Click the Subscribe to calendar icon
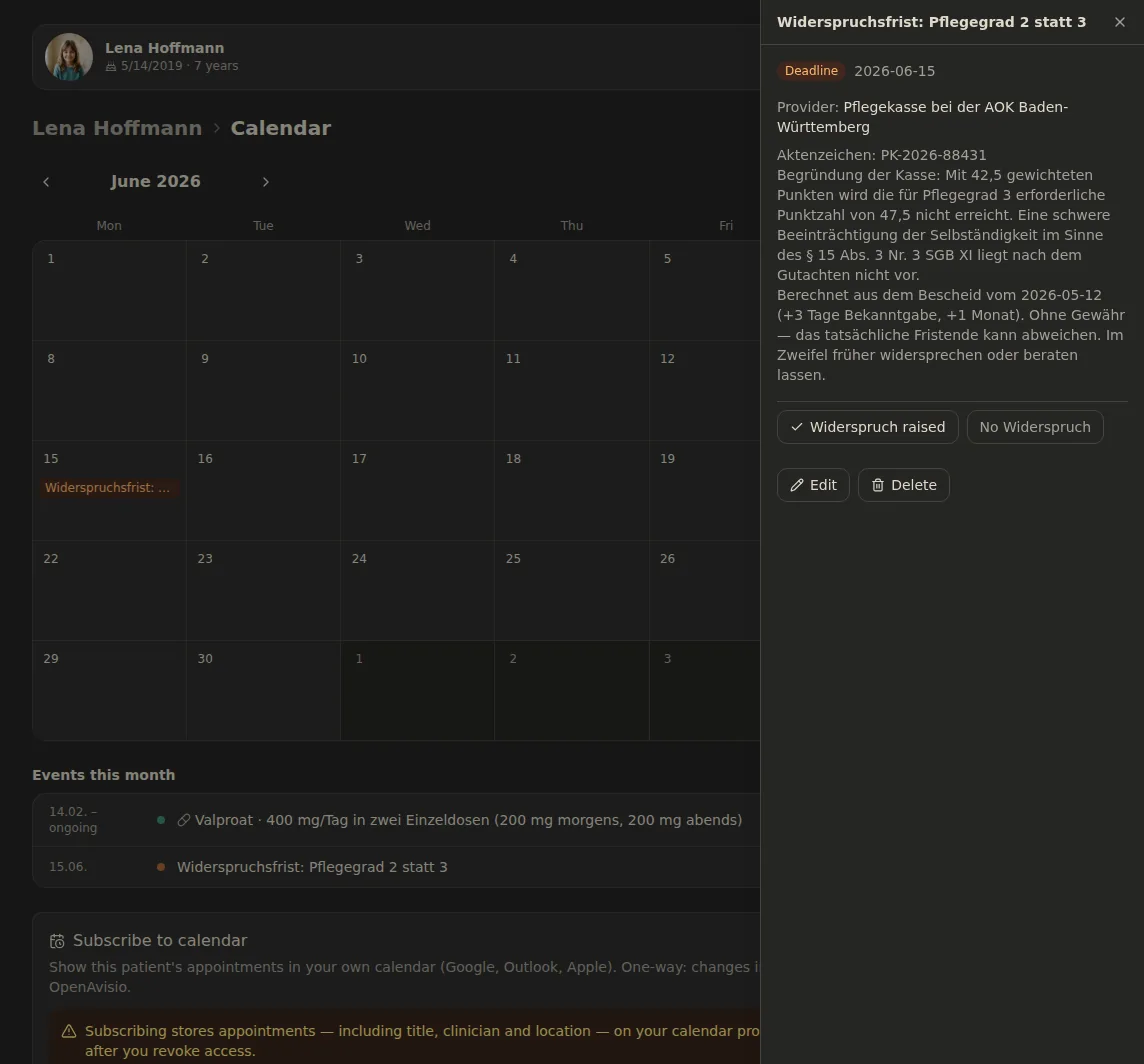The height and width of the screenshot is (1064, 1144). tap(57, 941)
